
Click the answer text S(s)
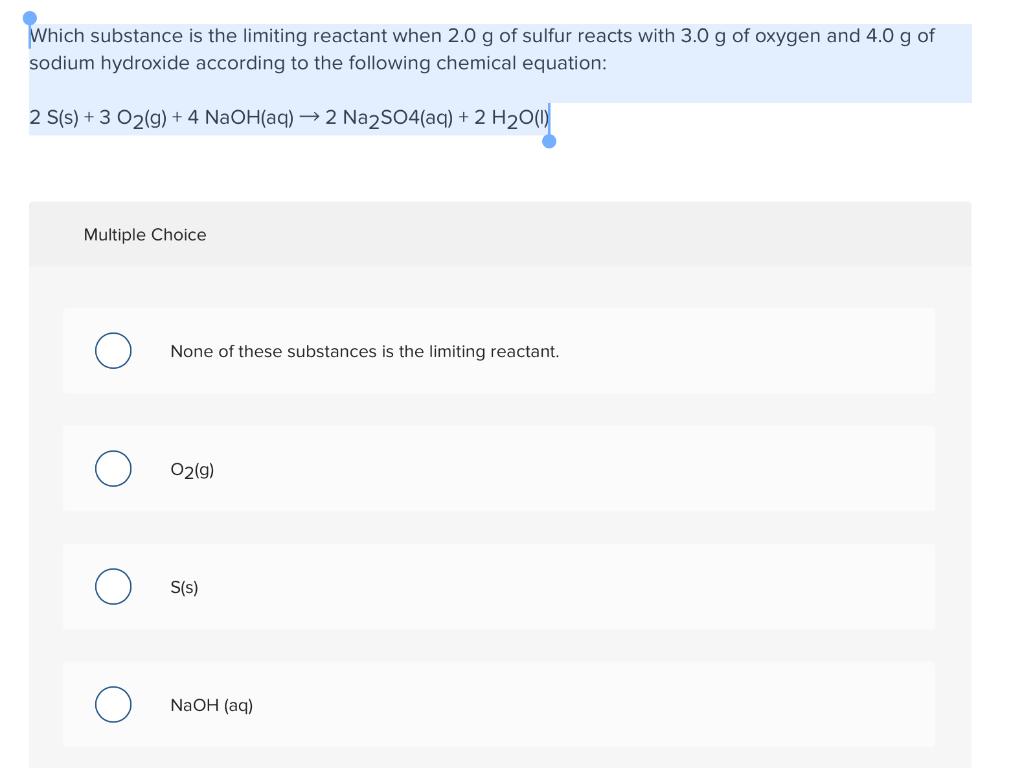coord(183,586)
